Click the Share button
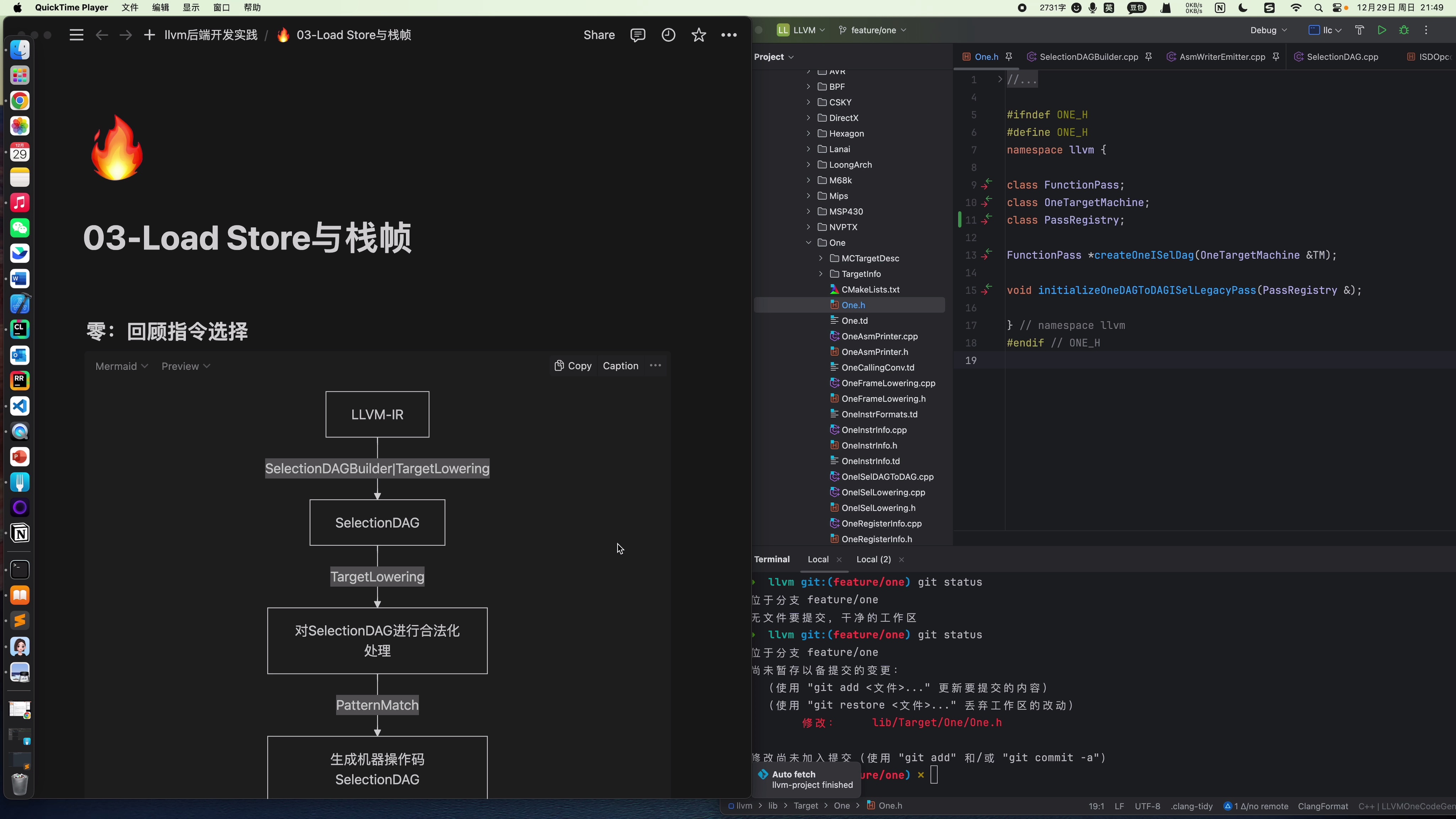The height and width of the screenshot is (819, 1456). pos(599,34)
